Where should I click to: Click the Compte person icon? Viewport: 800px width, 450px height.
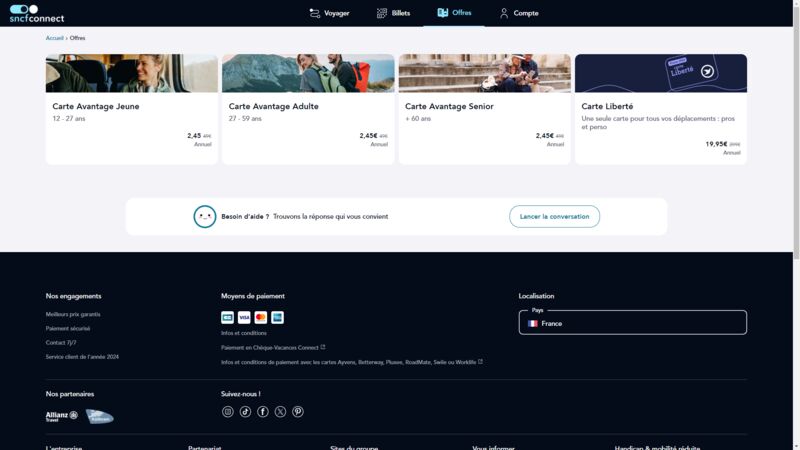click(x=504, y=13)
